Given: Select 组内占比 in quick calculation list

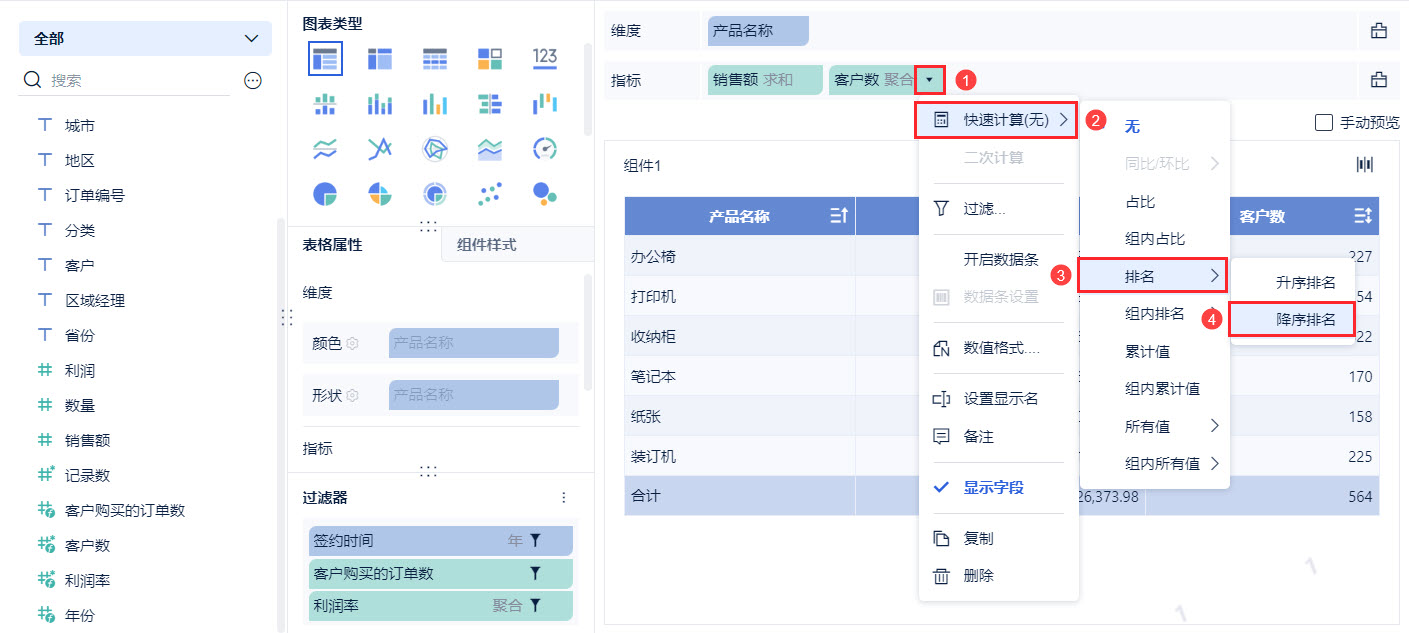Looking at the screenshot, I should coord(1155,239).
